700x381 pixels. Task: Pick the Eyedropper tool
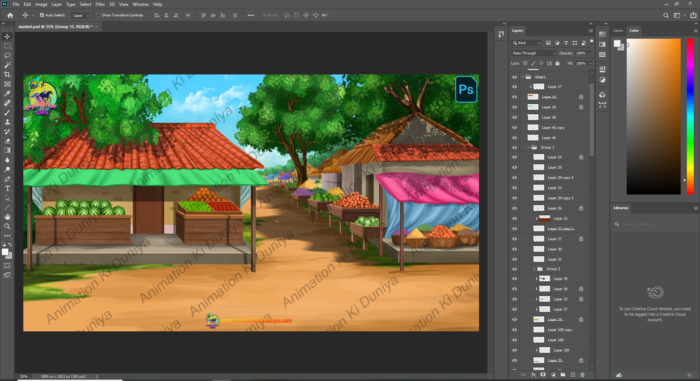[8, 93]
